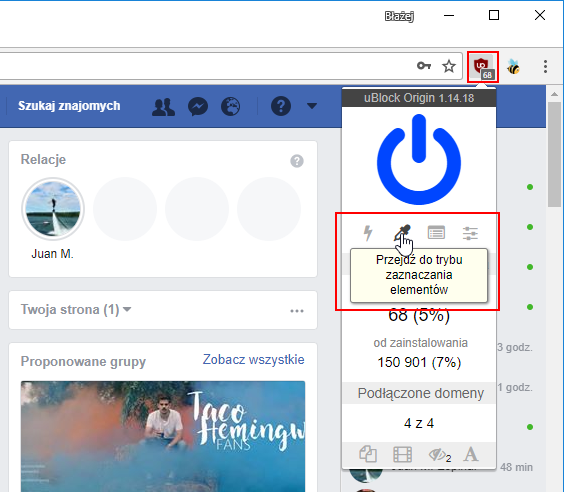
Task: Click Szukaj znajomych link
Action: coord(69,106)
